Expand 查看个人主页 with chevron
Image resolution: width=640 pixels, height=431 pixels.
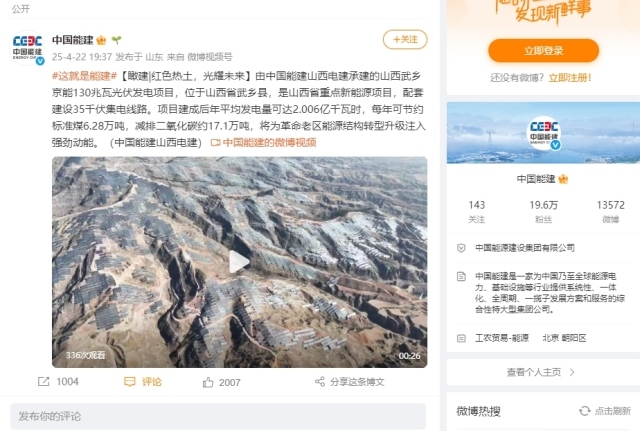[x=543, y=372]
